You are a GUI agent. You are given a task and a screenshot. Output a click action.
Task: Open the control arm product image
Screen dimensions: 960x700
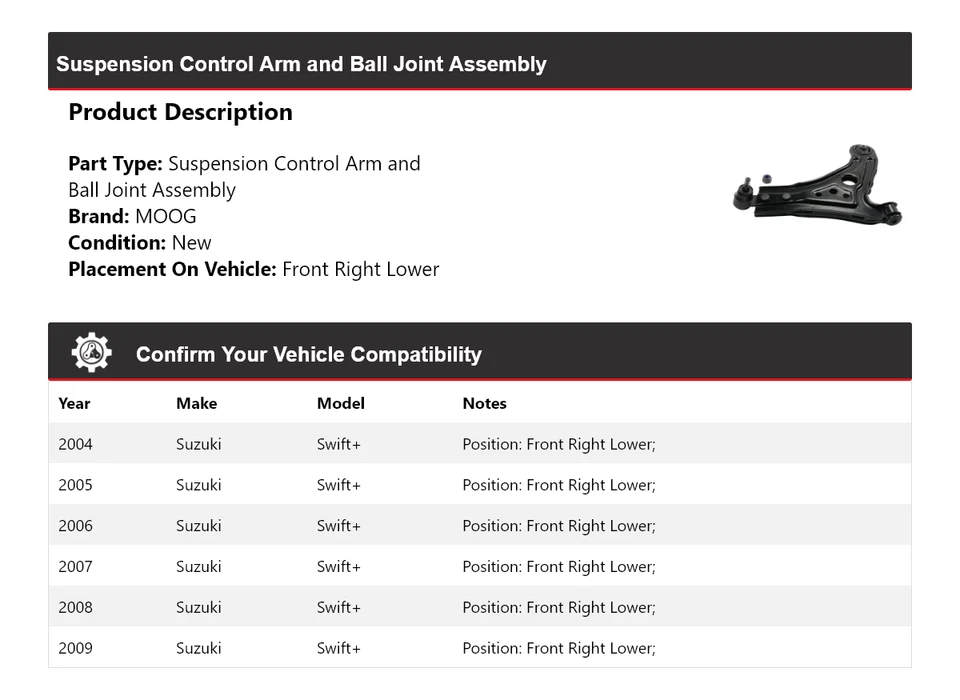click(x=818, y=185)
